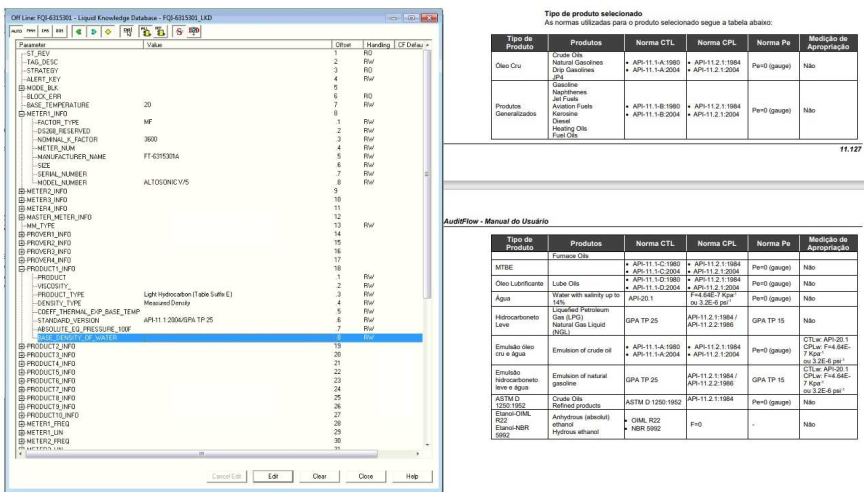Expand the PRODUCT10_INFO tree node
This screenshot has width=864, height=498.
22,415
